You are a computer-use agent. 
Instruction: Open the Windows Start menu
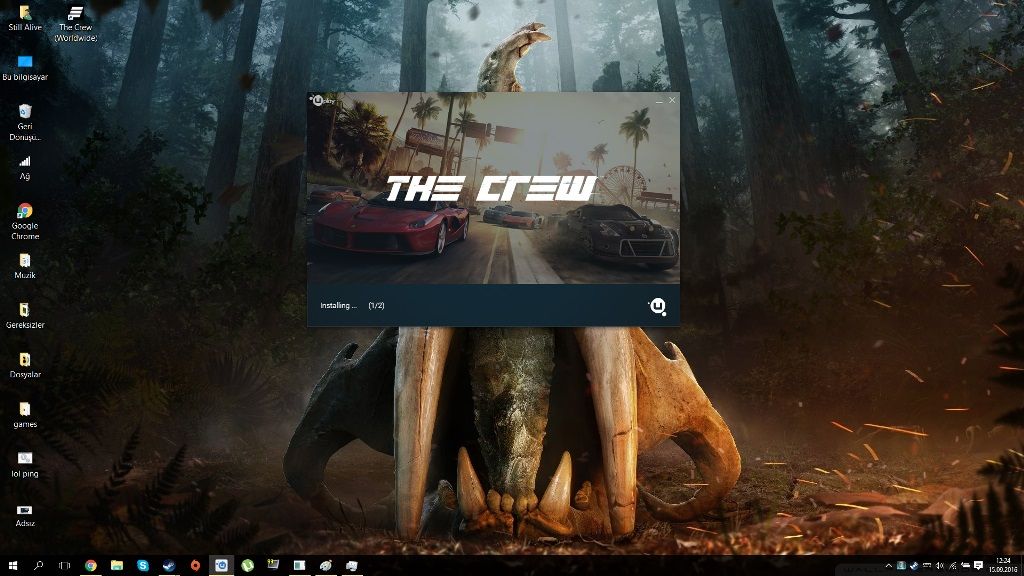(12, 566)
